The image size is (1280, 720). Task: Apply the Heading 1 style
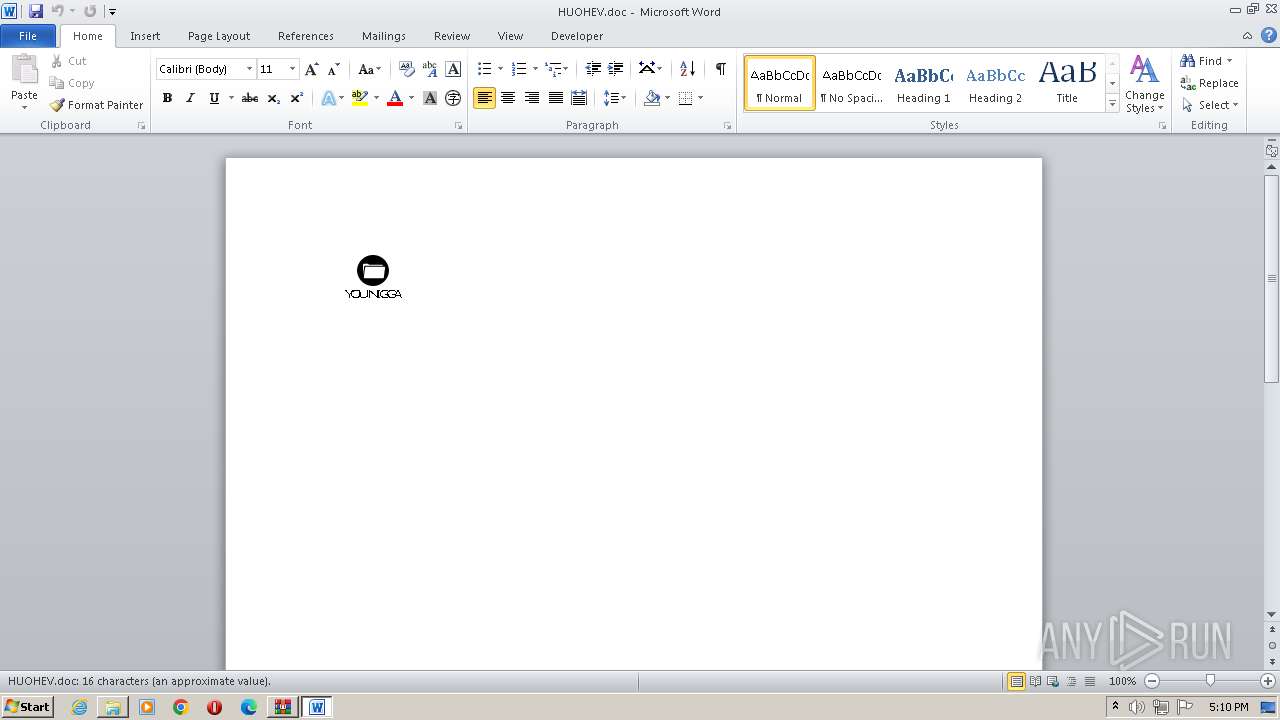coord(923,83)
